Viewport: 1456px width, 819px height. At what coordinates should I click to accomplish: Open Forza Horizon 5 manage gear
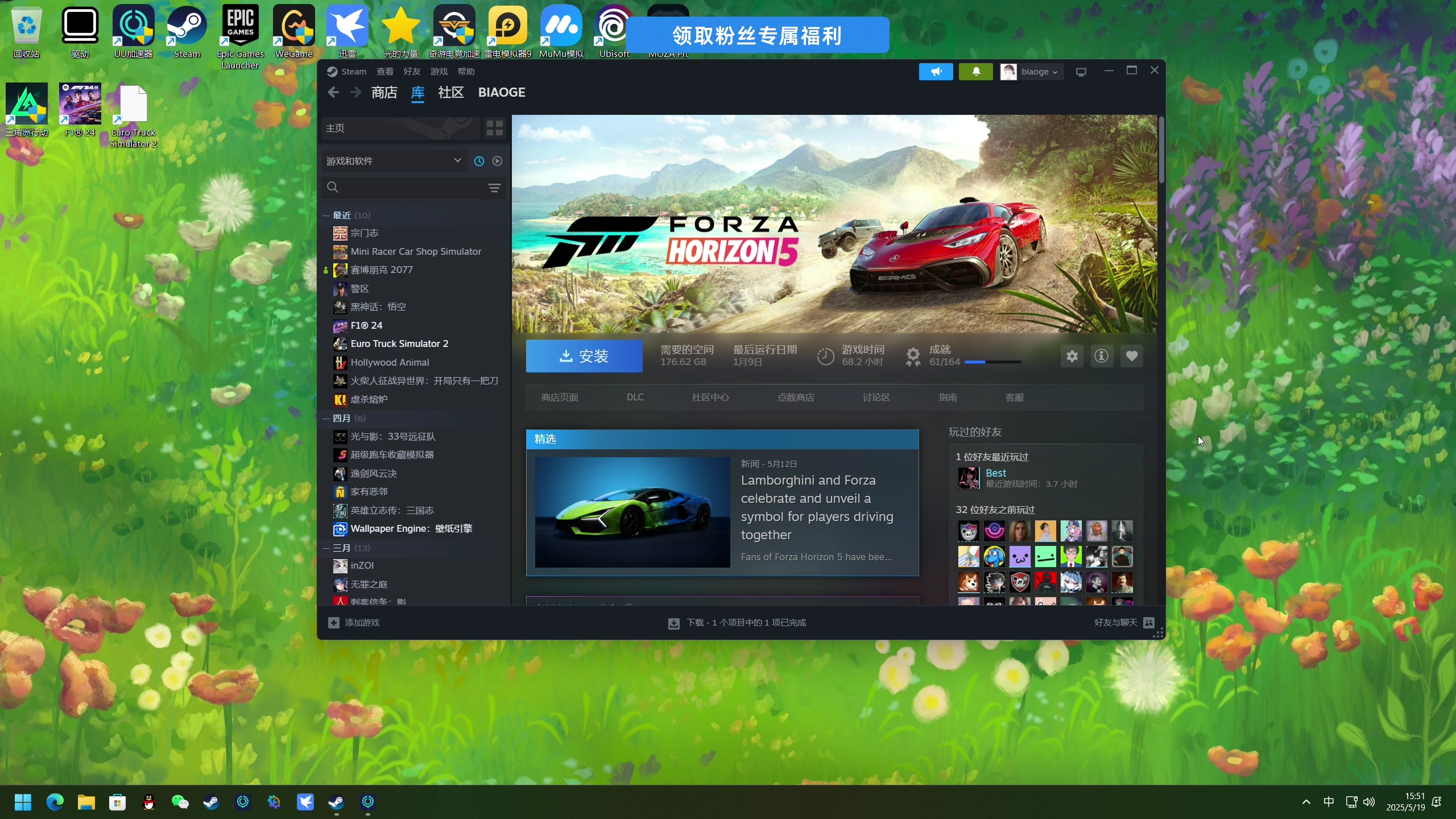(1072, 356)
